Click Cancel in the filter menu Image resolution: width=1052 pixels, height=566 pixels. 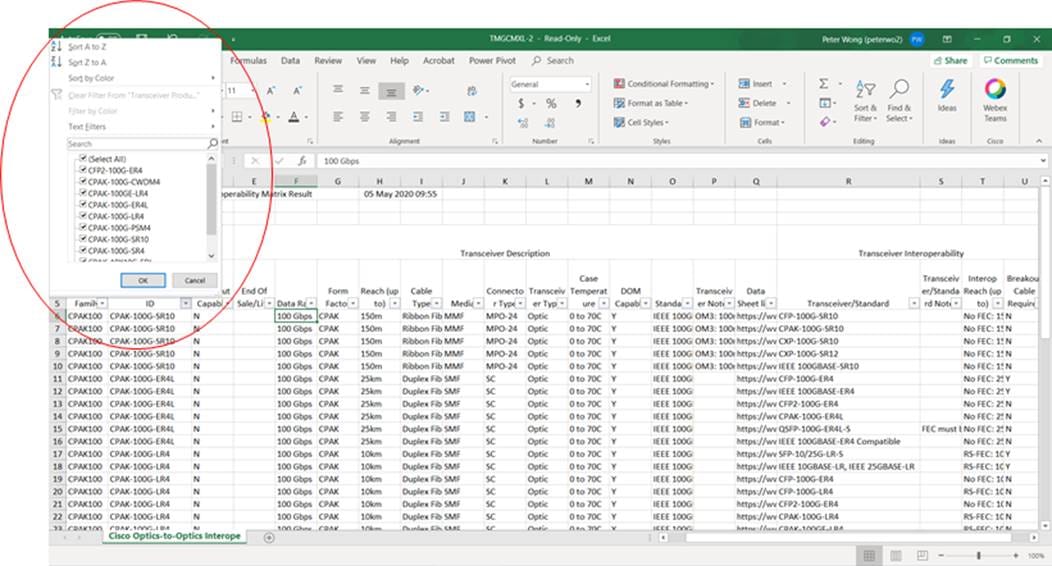click(195, 280)
